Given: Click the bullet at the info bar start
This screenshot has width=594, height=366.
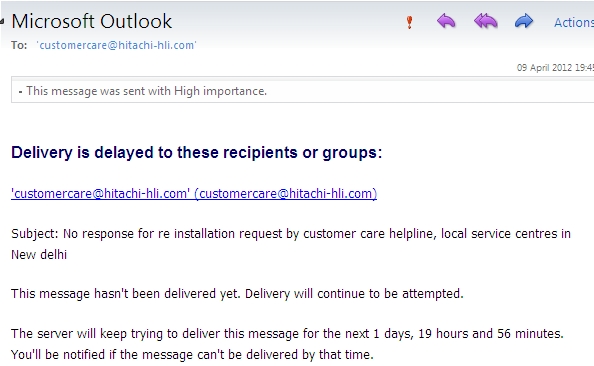Looking at the screenshot, I should pos(20,92).
